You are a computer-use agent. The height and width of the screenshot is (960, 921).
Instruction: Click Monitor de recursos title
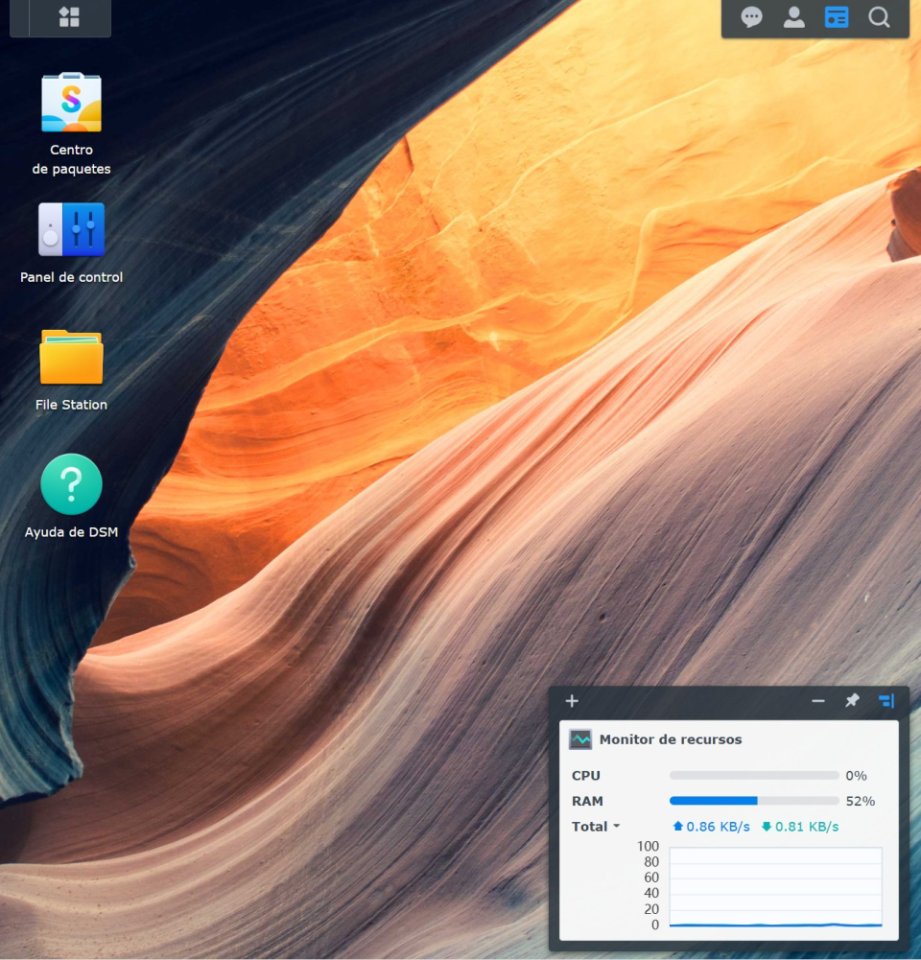tap(671, 740)
